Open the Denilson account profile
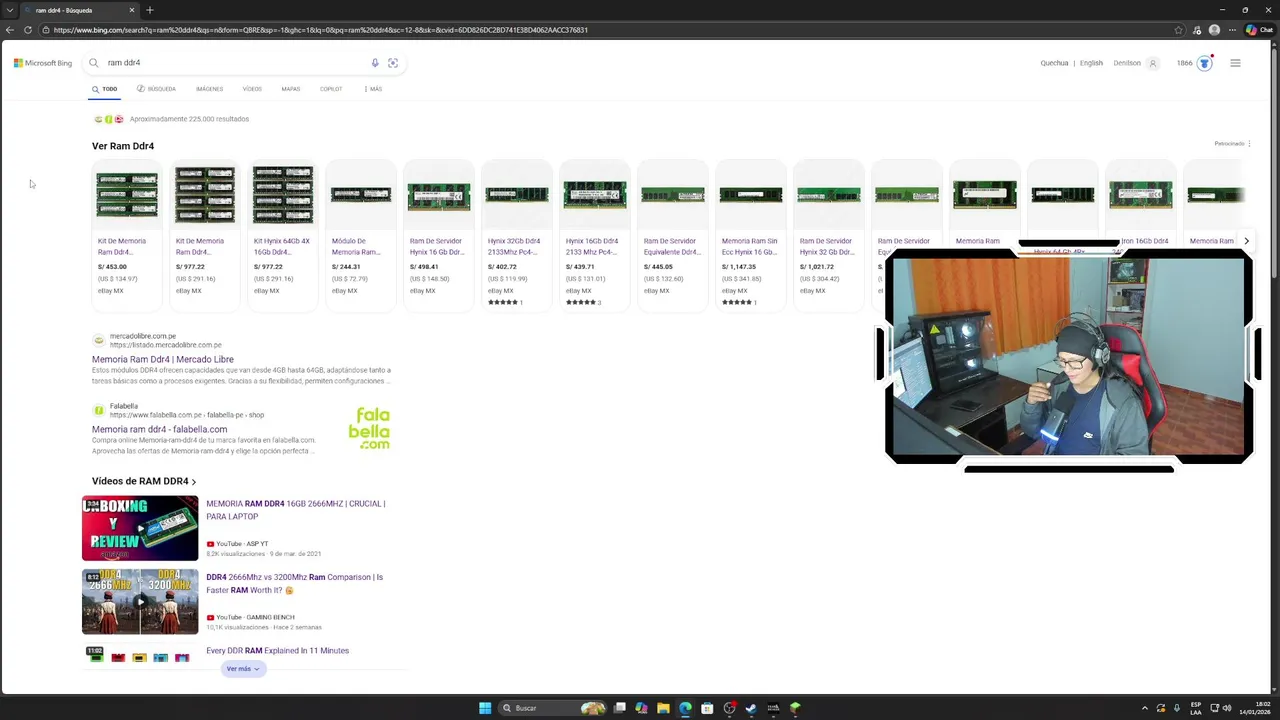Screen dimensions: 1280x720 [1135, 63]
